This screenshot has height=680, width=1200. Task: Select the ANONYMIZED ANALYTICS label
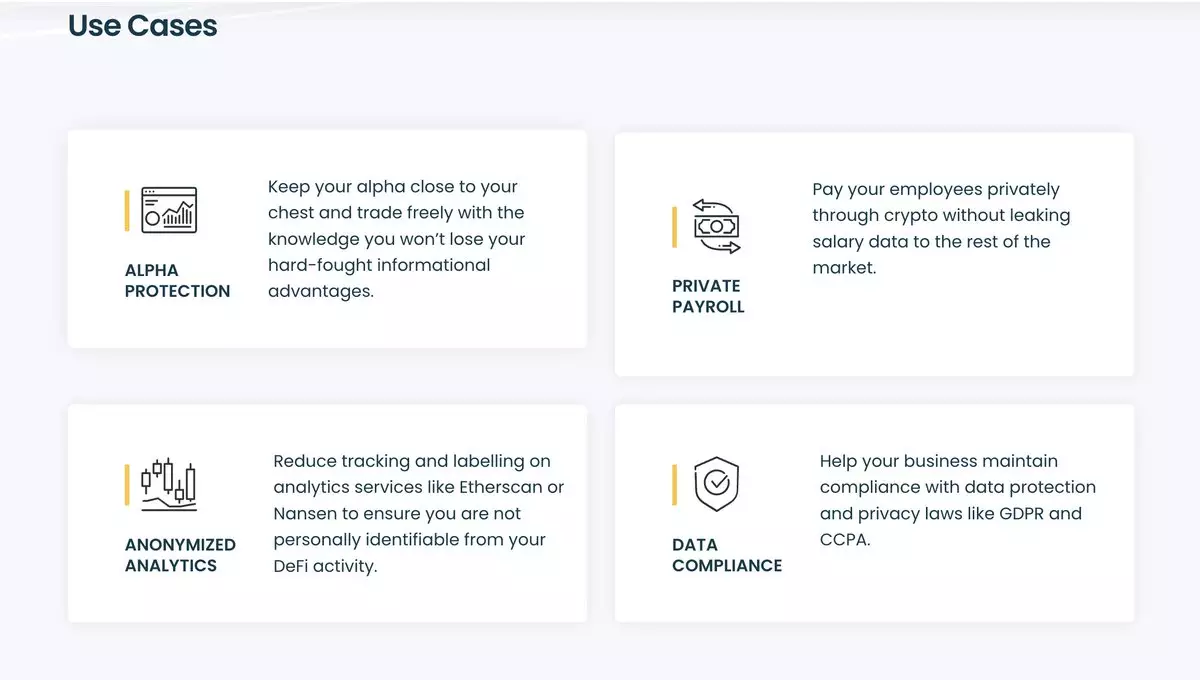point(180,555)
